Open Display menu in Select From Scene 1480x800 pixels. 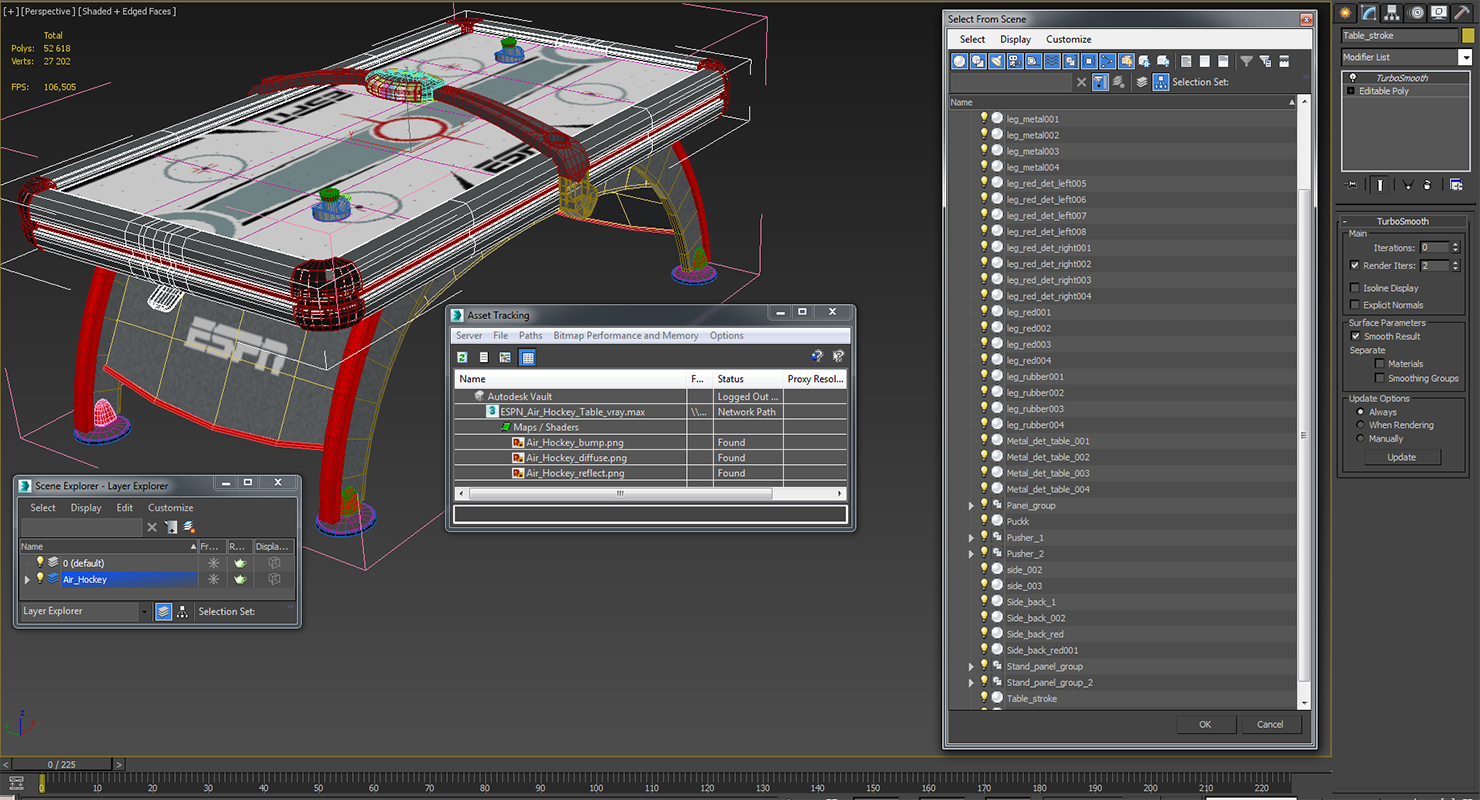pos(1015,39)
